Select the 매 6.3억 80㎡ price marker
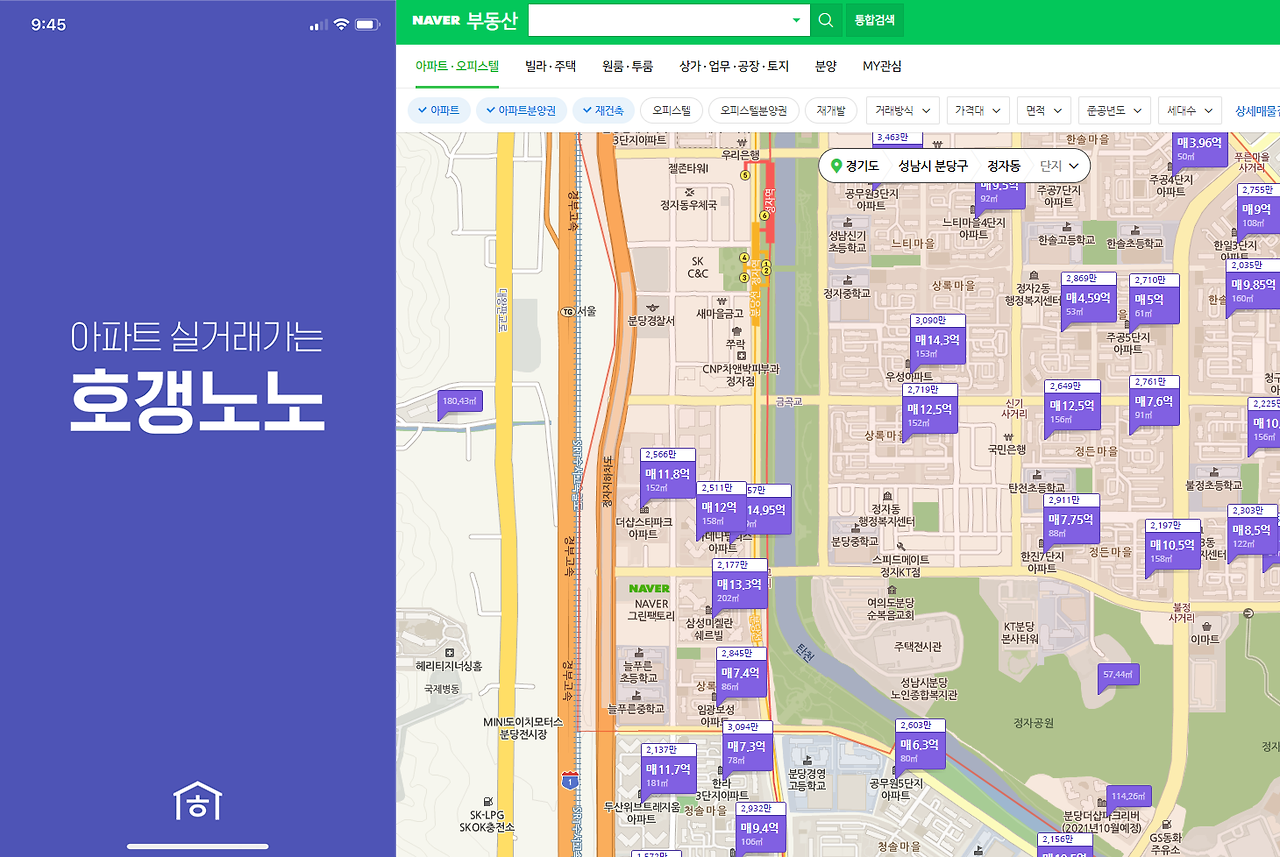 [919, 745]
